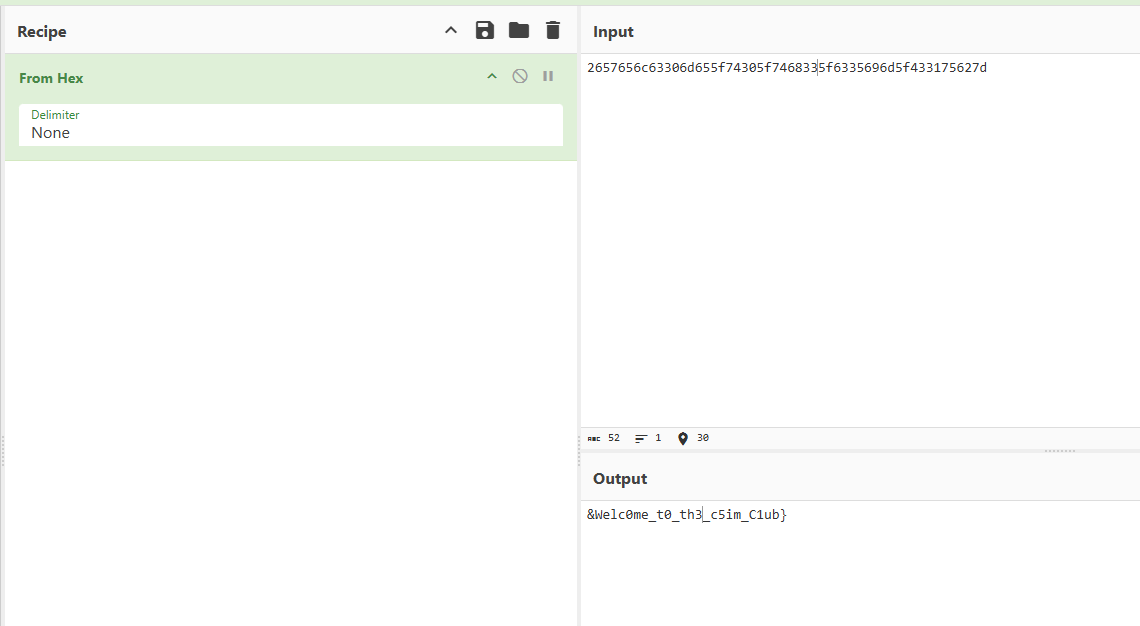Clear the recipe with the trash icon
Screen dimensions: 1140x626
(553, 31)
